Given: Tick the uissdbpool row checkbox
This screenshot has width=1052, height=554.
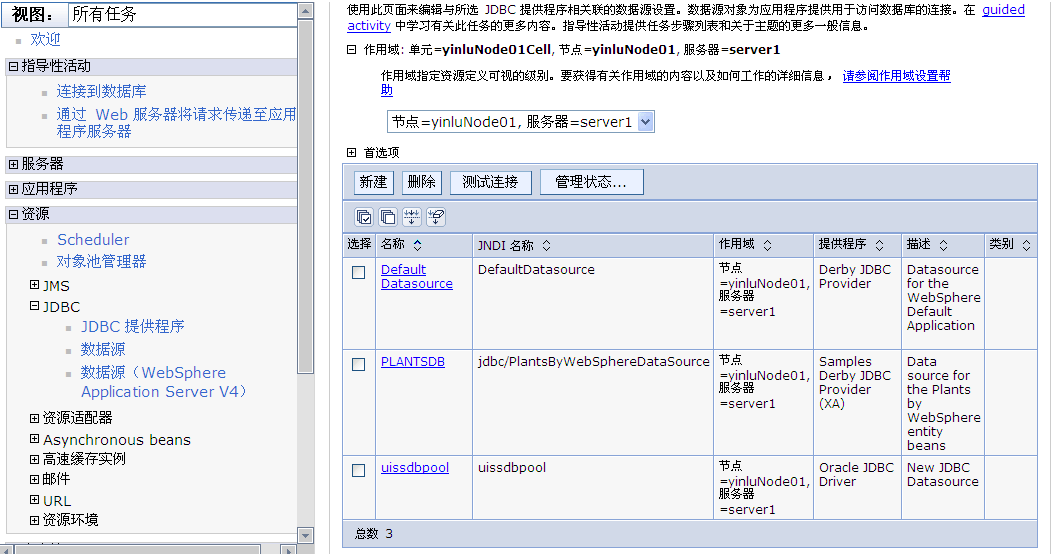Looking at the screenshot, I should [359, 471].
